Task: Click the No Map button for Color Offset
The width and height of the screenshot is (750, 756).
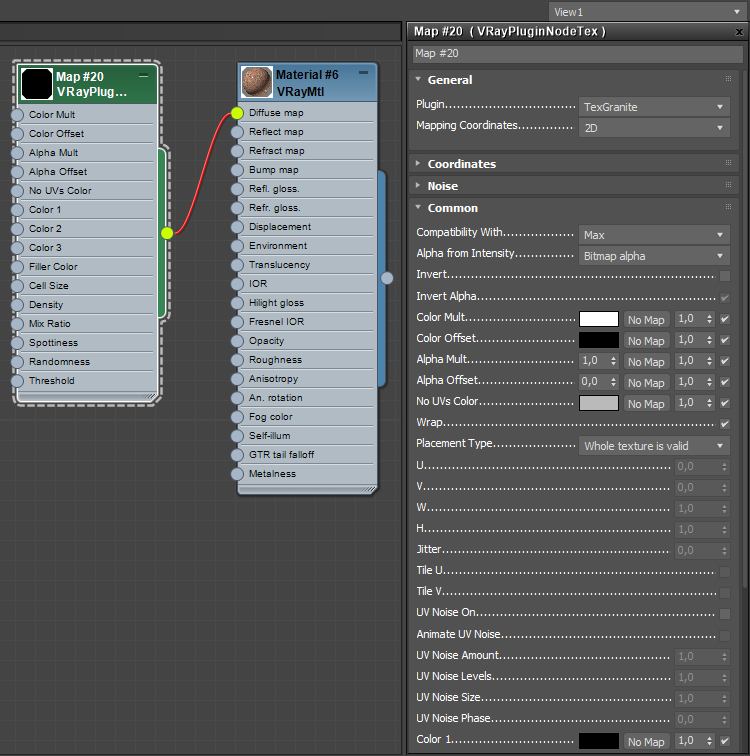Action: (646, 341)
